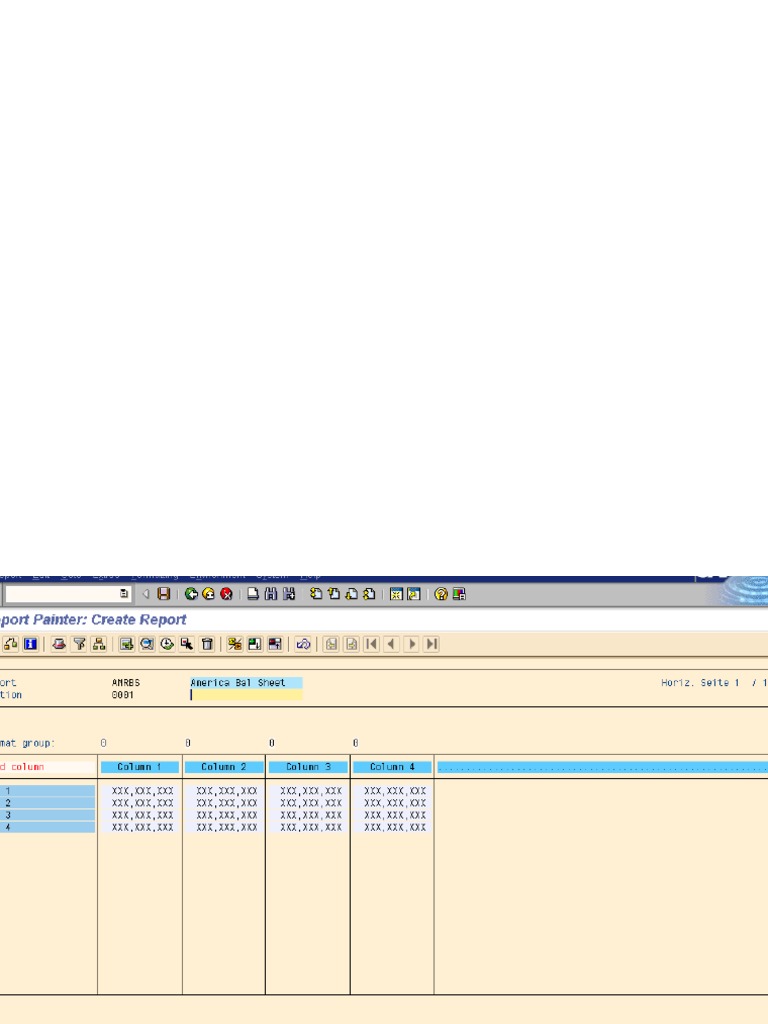768x1024 pixels.
Task: Open Help with the question mark icon
Action: pyautogui.click(x=441, y=594)
